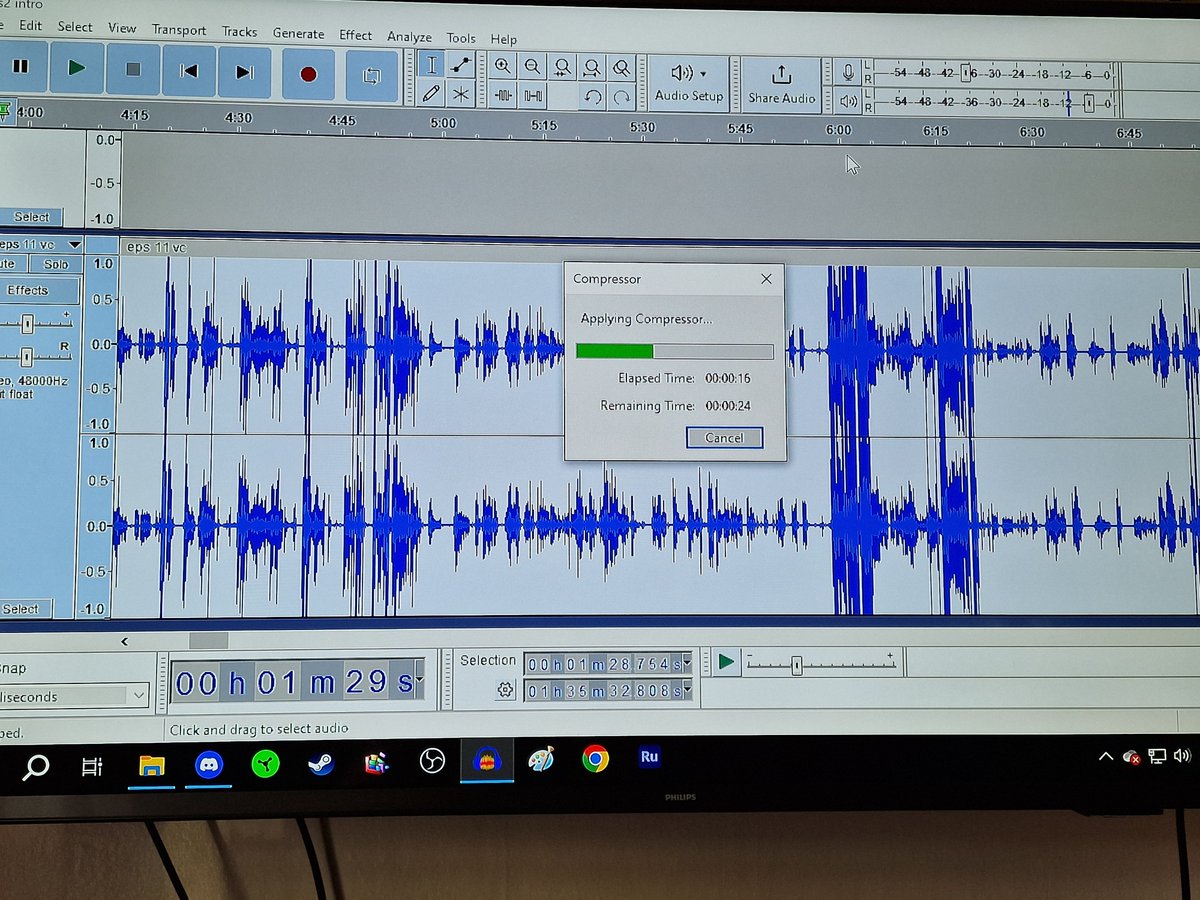
Task: Open the Help menu
Action: 504,39
